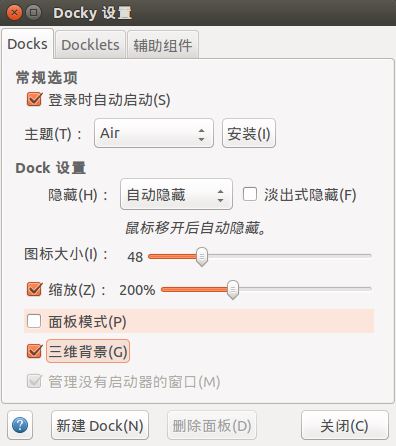Screen dimensions: 396x446
Task: Click the 图标大小 icon size slider handle
Action: 202,257
